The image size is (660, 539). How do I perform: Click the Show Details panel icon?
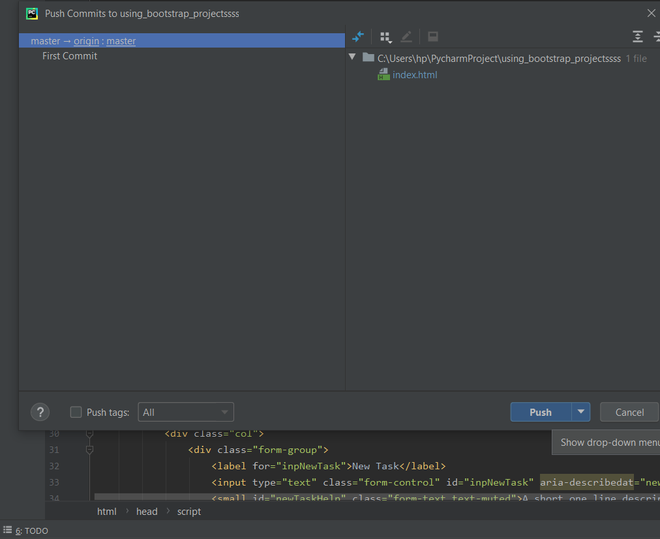point(433,37)
